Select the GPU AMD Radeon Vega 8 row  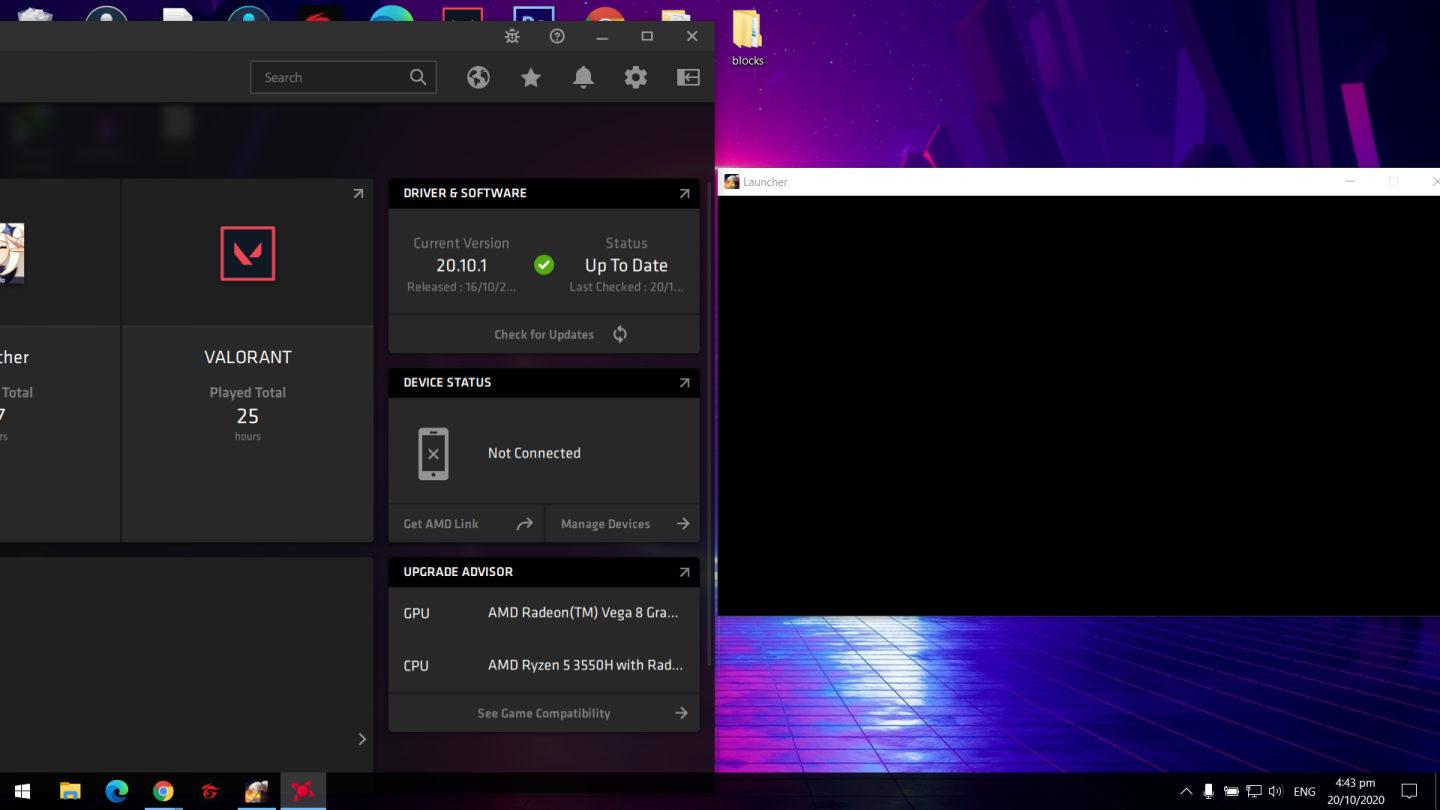(x=544, y=613)
